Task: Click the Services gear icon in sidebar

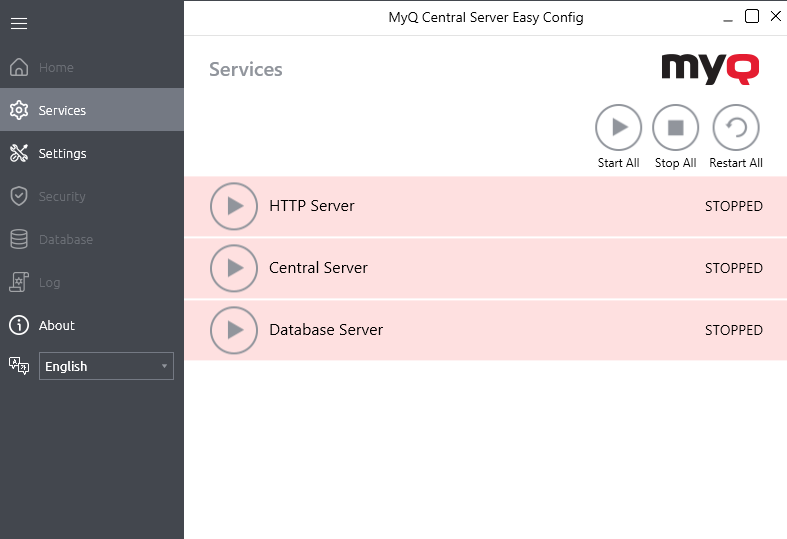Action: click(x=19, y=110)
